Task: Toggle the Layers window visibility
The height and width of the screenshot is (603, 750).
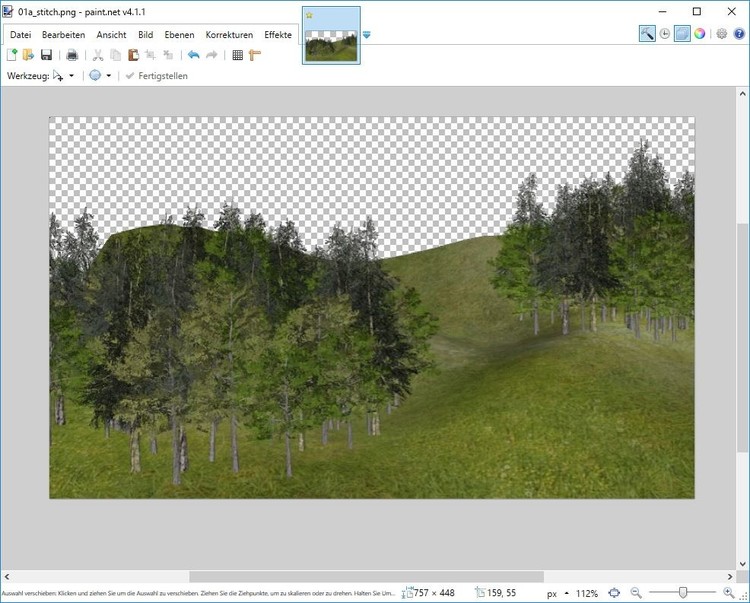Action: pyautogui.click(x=682, y=33)
